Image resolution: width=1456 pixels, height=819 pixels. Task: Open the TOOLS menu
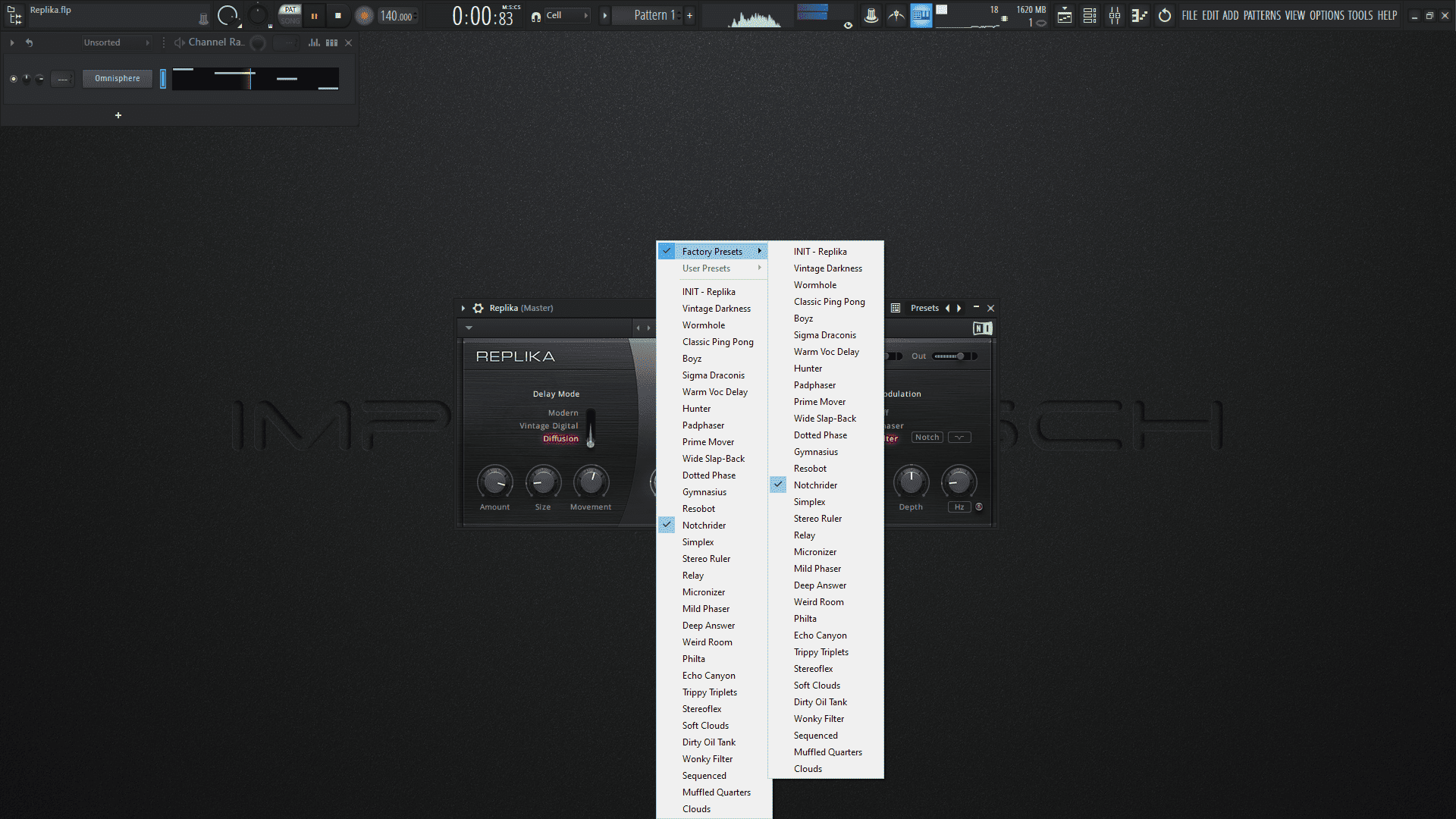pyautogui.click(x=1360, y=16)
